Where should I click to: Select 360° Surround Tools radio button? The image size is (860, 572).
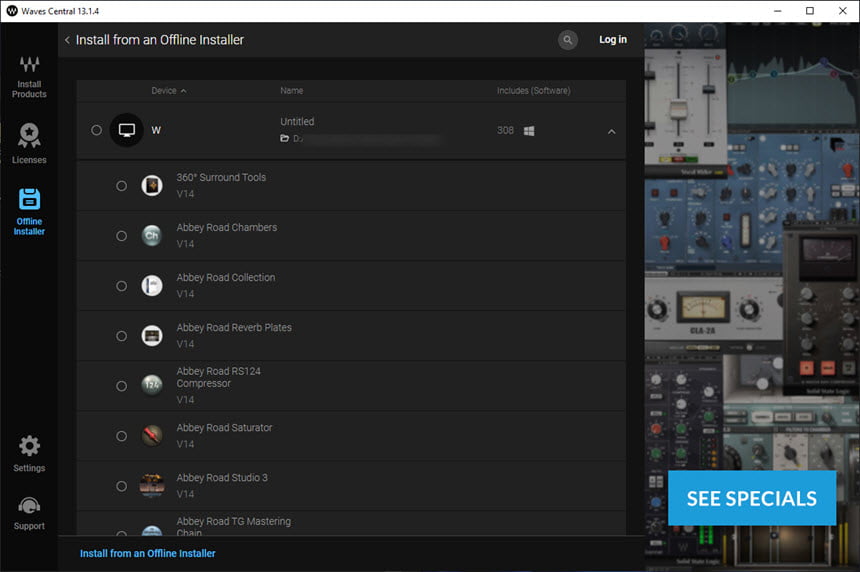click(x=121, y=186)
